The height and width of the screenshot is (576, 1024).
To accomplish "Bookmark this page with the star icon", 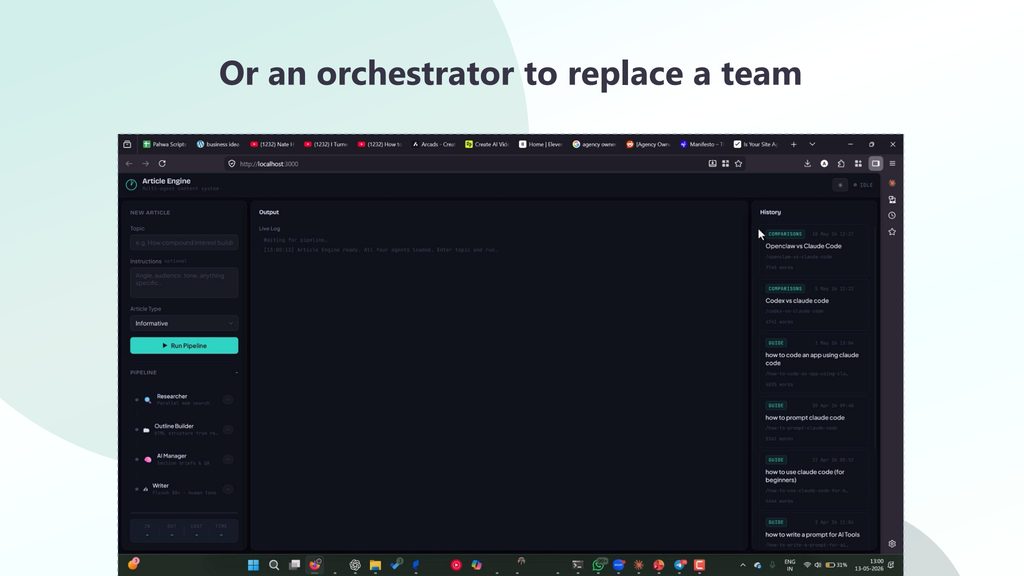I will (739, 164).
